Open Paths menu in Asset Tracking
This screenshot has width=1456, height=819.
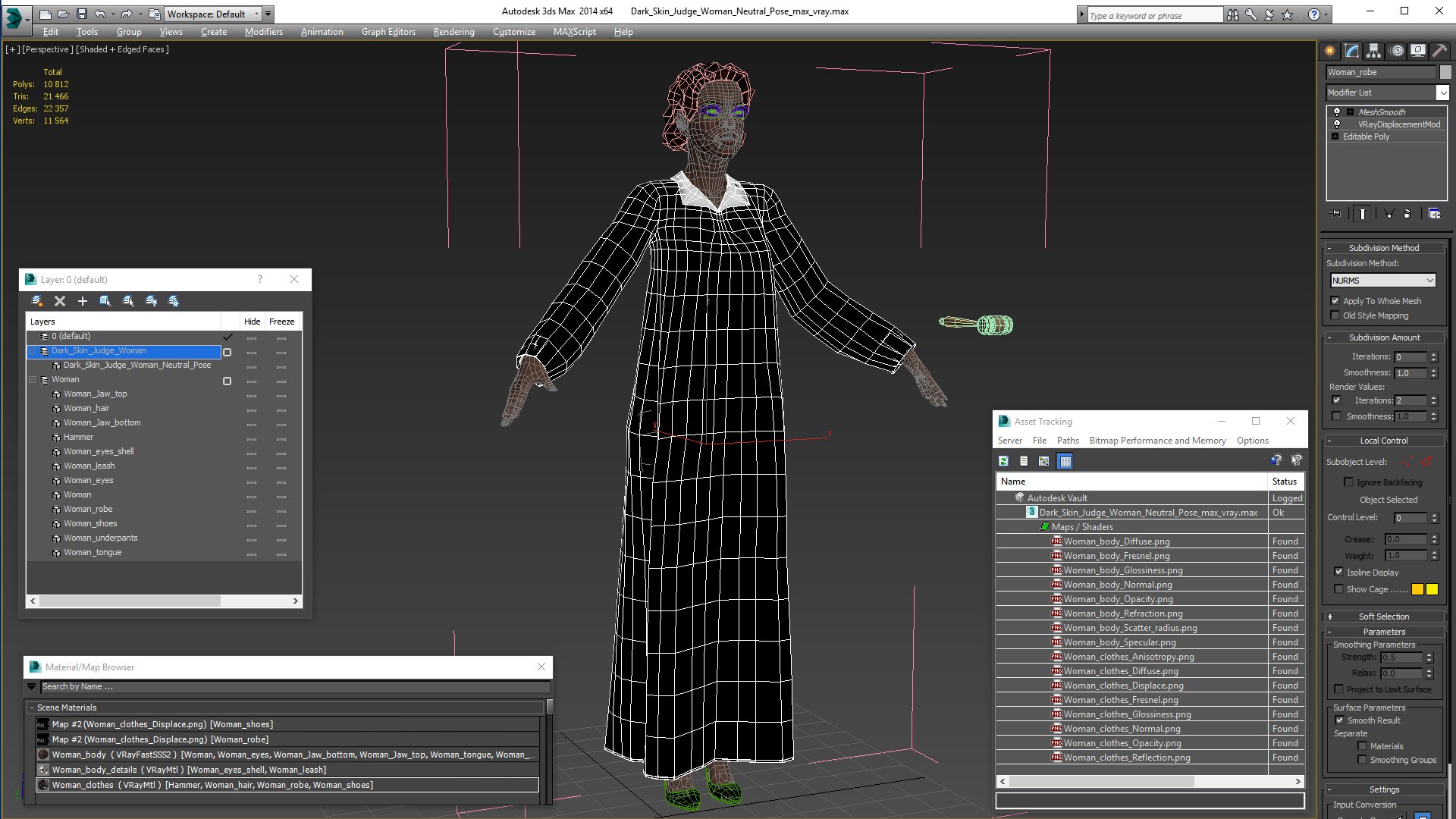pyautogui.click(x=1068, y=441)
